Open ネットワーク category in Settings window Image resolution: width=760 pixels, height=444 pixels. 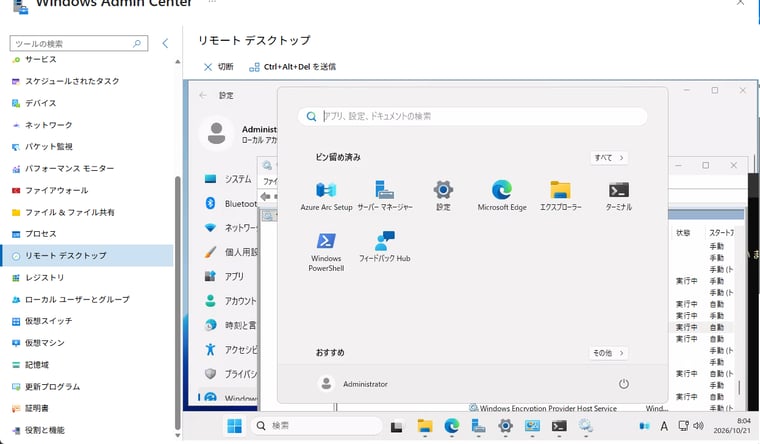coord(230,228)
